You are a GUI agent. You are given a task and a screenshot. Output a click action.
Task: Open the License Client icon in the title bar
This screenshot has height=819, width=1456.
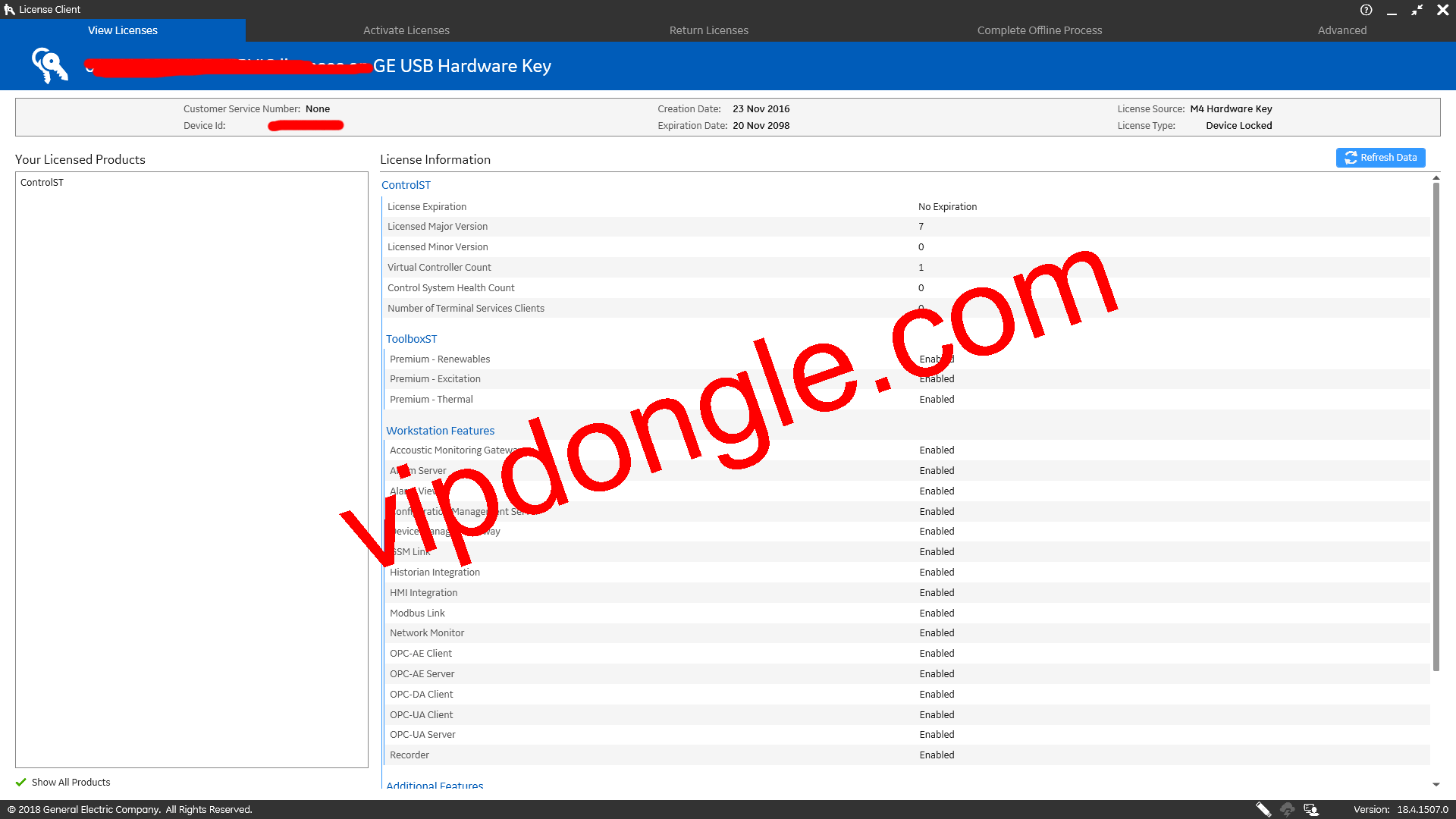(x=9, y=9)
